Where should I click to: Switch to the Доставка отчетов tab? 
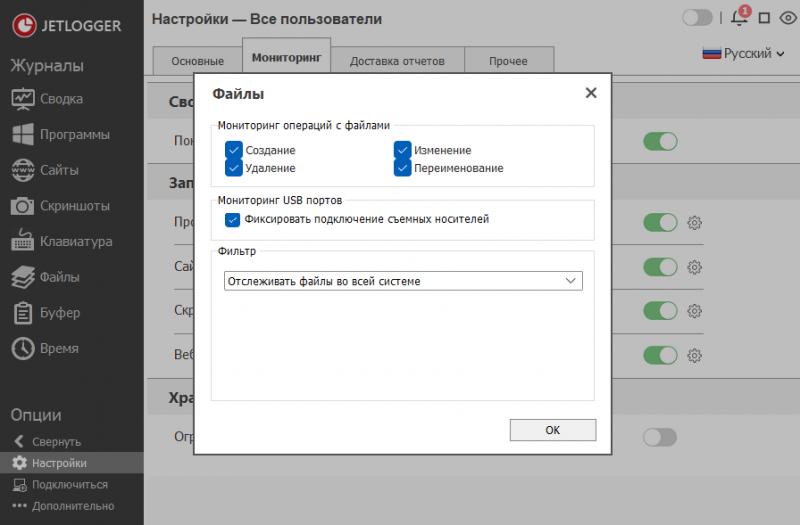[397, 61]
